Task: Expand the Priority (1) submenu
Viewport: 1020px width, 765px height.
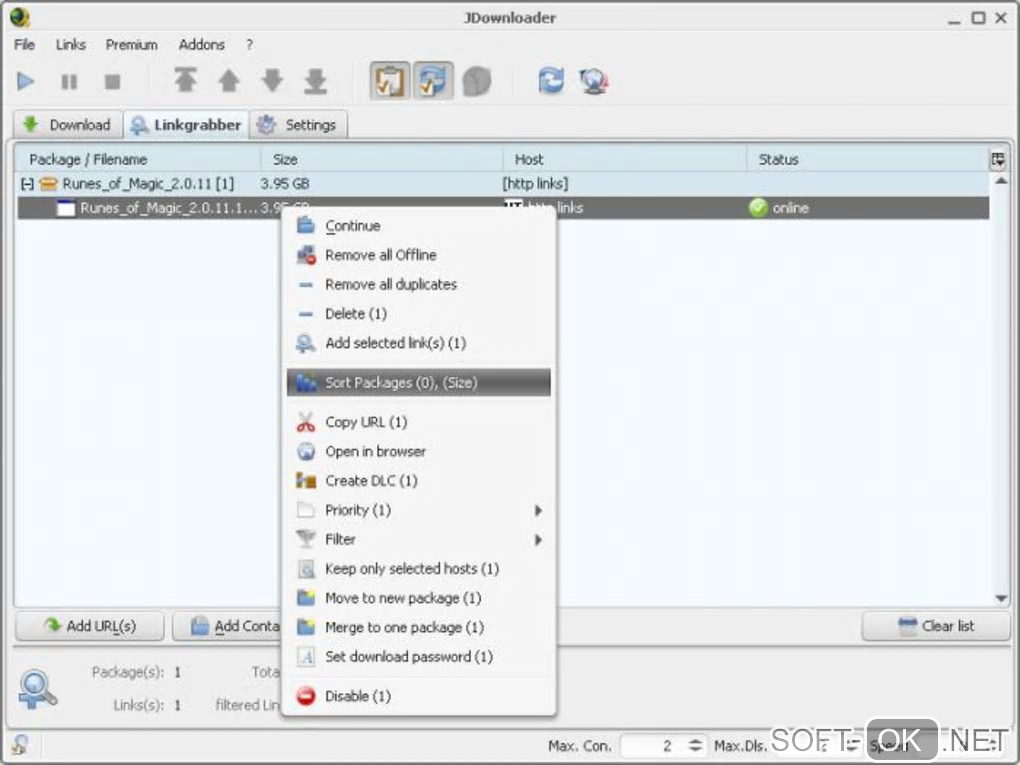Action: tap(418, 510)
